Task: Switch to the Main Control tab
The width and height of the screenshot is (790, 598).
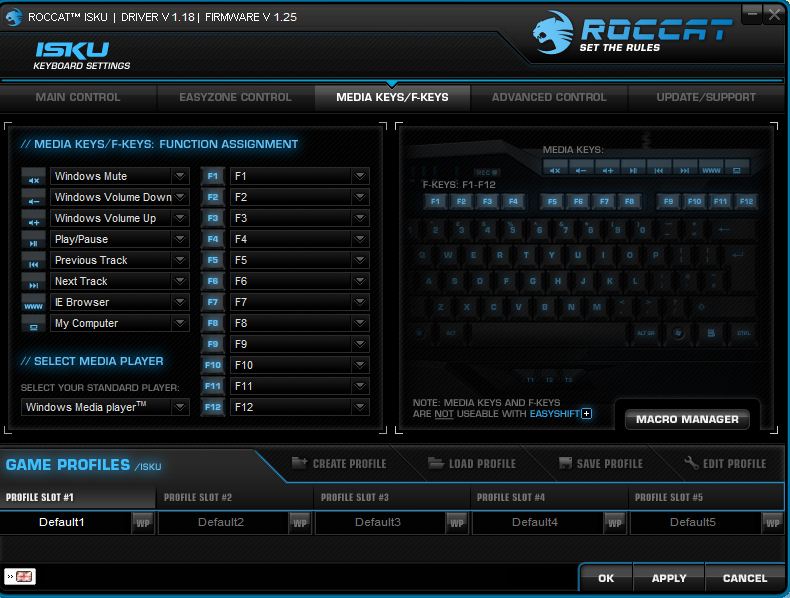Action: 78,98
